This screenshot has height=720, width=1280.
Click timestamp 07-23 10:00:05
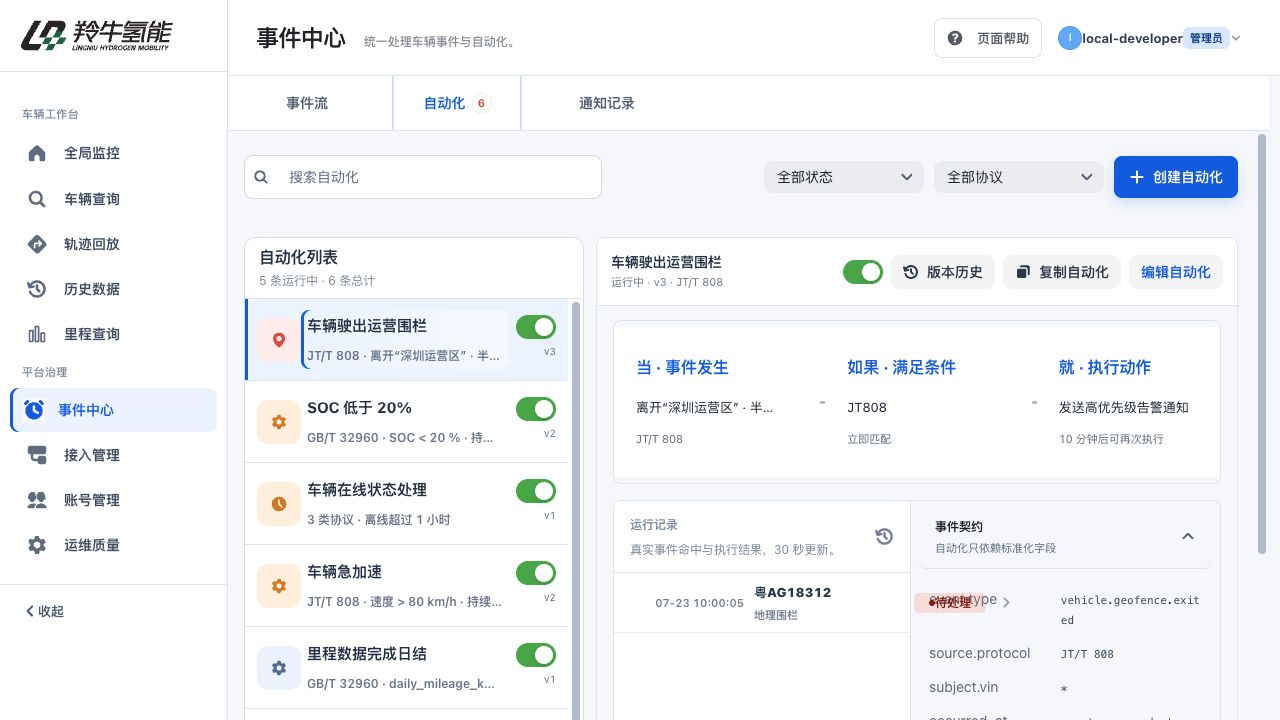(x=700, y=603)
